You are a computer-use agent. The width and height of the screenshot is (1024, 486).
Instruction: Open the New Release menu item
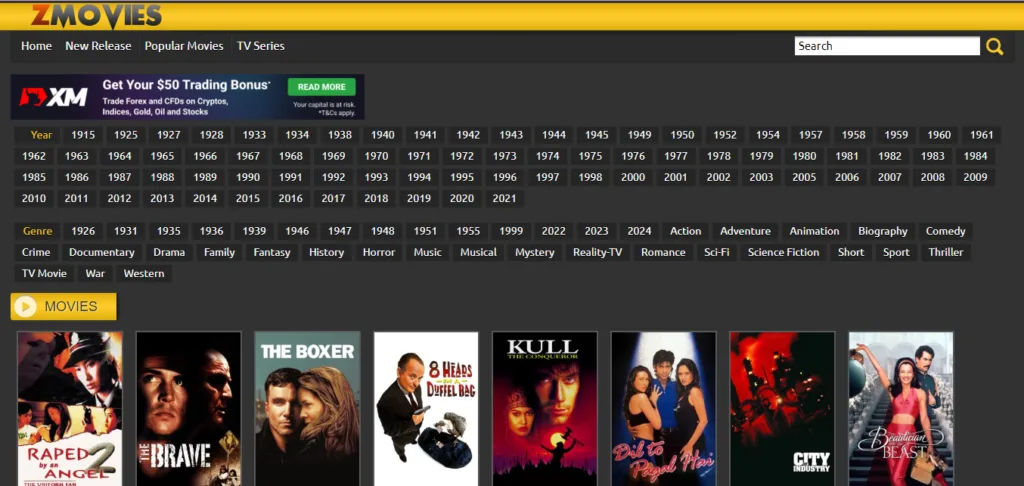(x=98, y=46)
